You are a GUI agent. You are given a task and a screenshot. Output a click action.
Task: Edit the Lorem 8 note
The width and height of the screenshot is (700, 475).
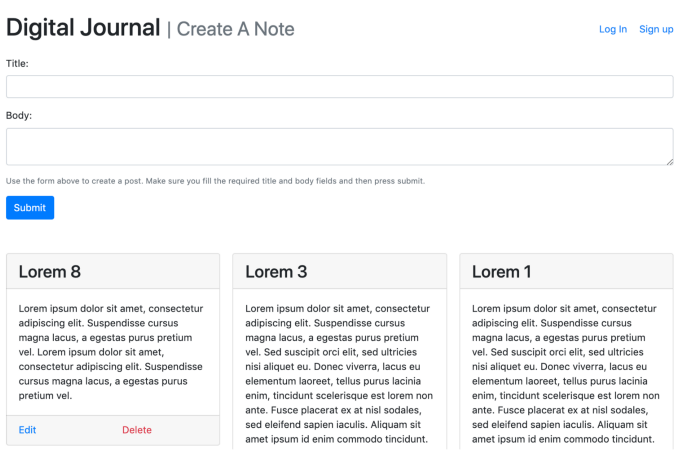pos(27,430)
